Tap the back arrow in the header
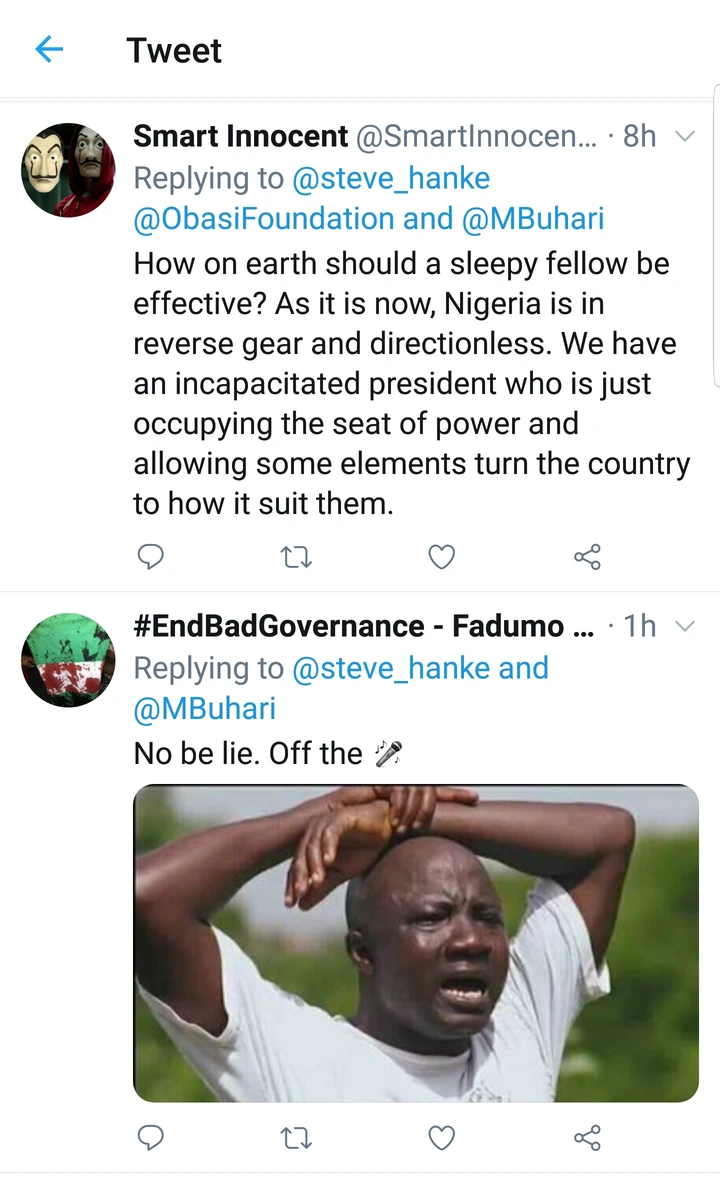Image resolution: width=720 pixels, height=1179 pixels. tap(49, 49)
